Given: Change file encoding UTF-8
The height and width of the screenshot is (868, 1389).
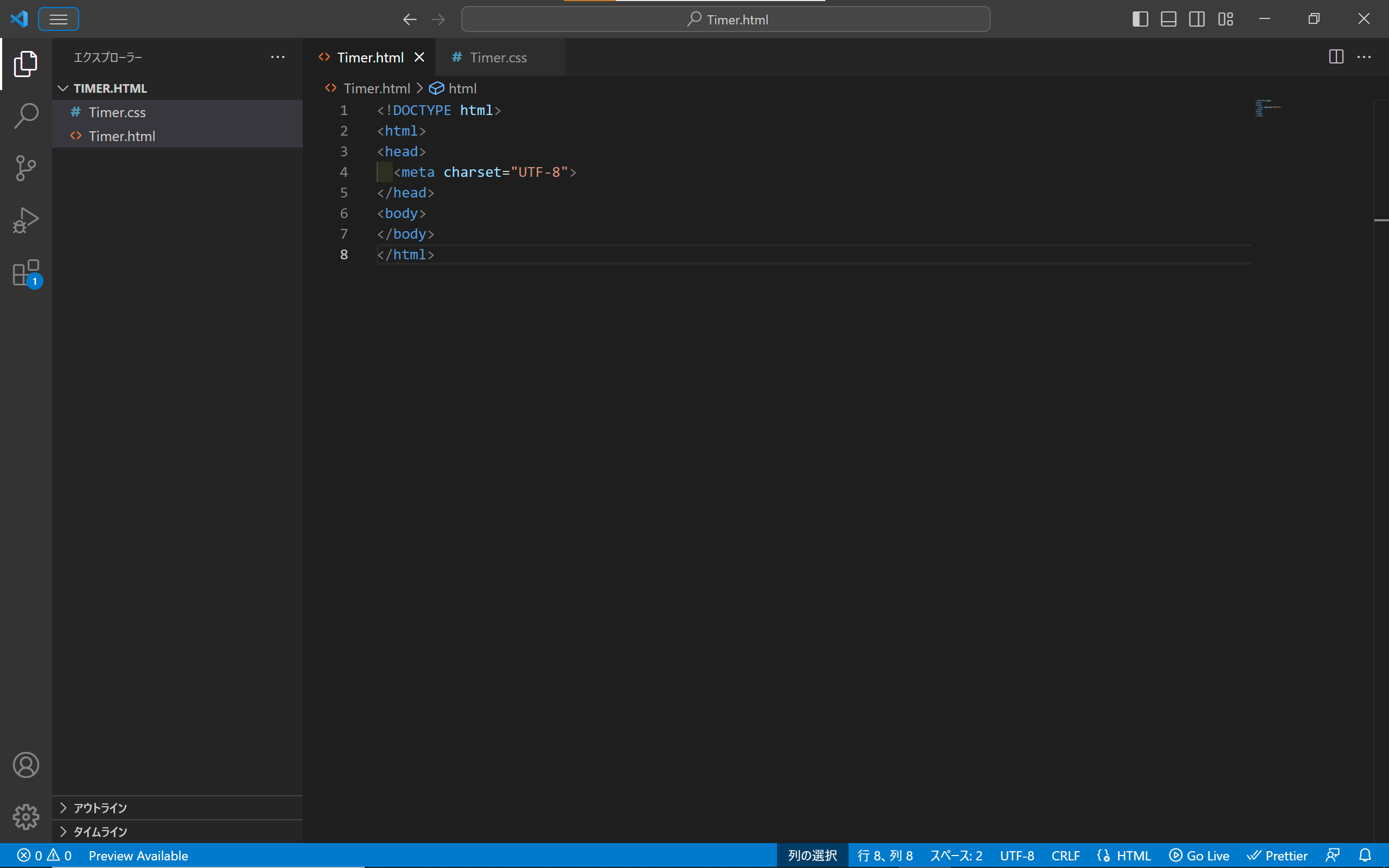Looking at the screenshot, I should click(x=1017, y=856).
